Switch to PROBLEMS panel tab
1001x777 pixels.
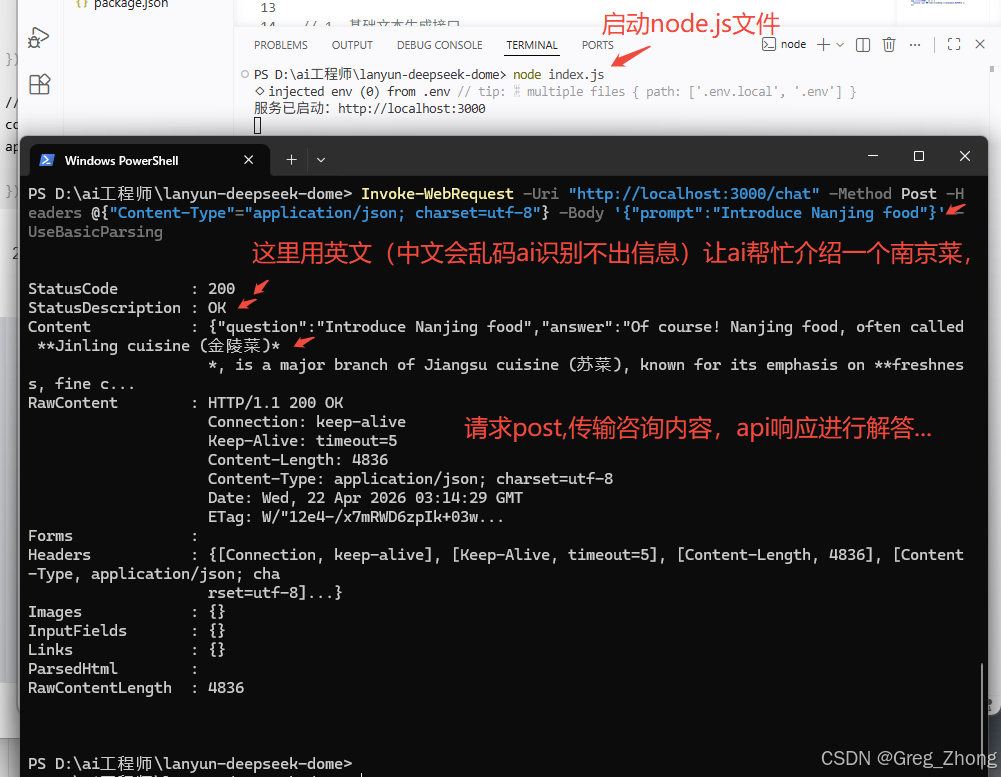280,45
